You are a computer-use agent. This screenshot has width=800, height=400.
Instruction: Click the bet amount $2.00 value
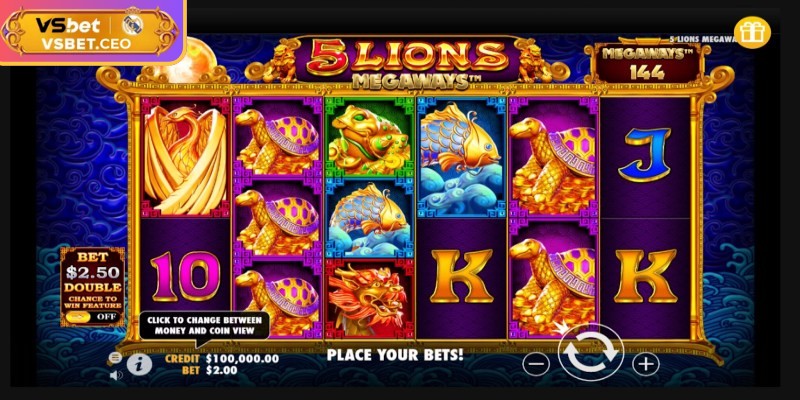point(221,370)
